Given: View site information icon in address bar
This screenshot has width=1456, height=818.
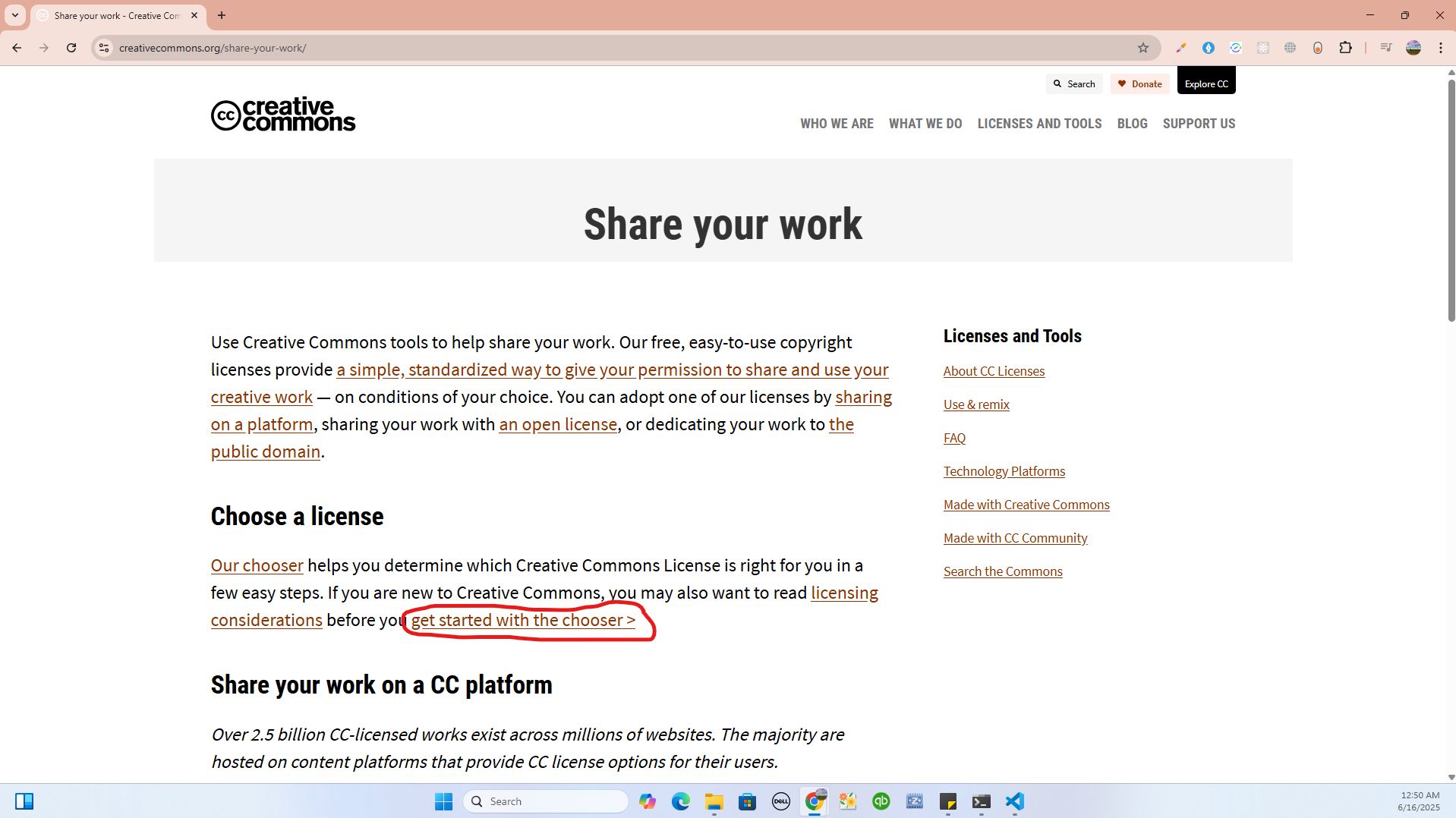Looking at the screenshot, I should (x=104, y=48).
